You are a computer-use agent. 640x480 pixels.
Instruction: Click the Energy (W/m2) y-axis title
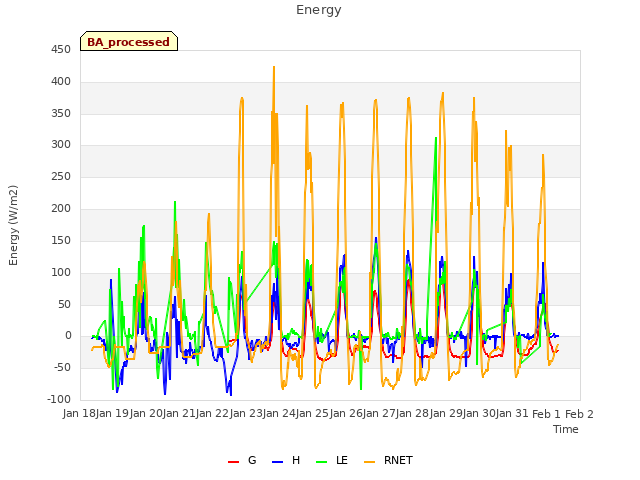tap(13, 225)
